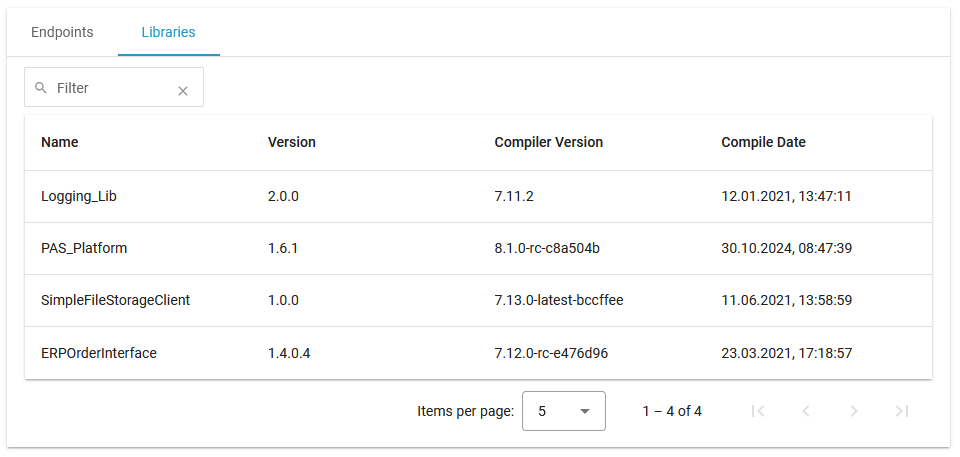This screenshot has width=960, height=457.
Task: Sort by the Version column header
Action: (x=292, y=142)
